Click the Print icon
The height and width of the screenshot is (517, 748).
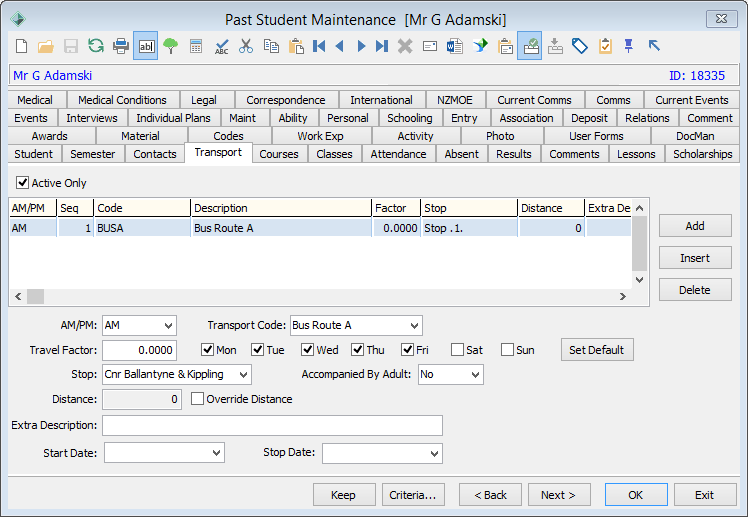pyautogui.click(x=121, y=46)
